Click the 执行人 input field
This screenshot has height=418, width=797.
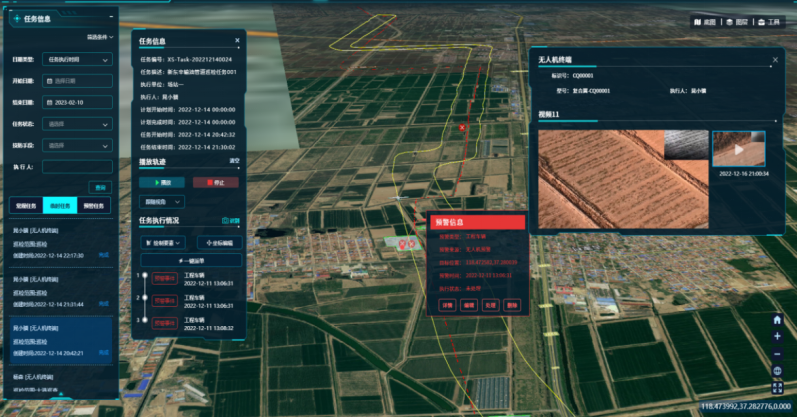click(78, 167)
